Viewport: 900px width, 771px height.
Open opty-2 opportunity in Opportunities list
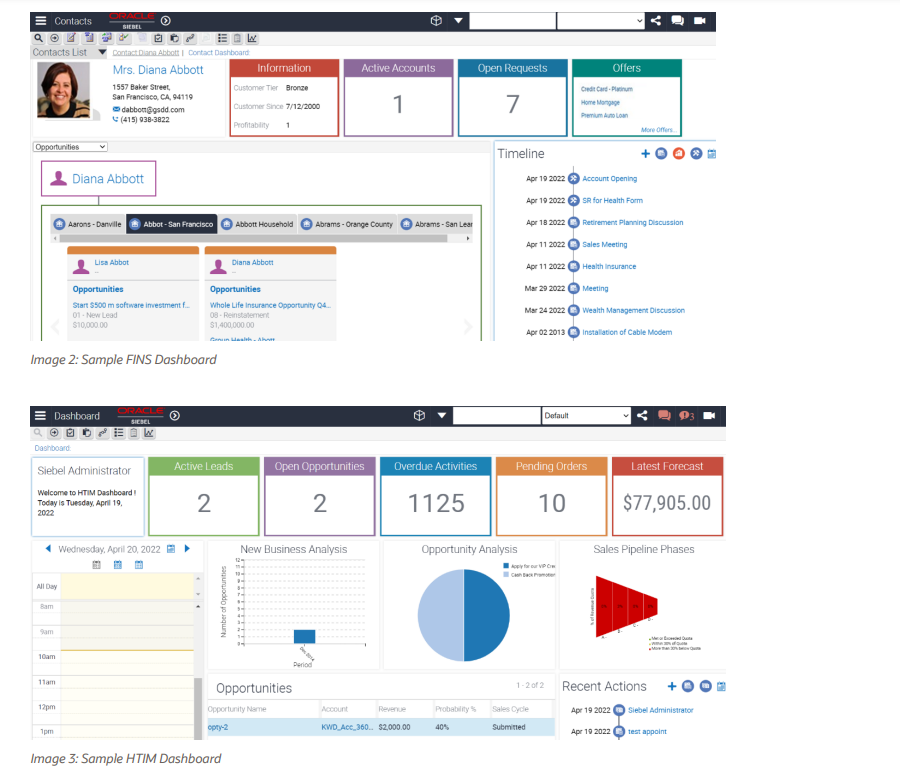pyautogui.click(x=218, y=727)
